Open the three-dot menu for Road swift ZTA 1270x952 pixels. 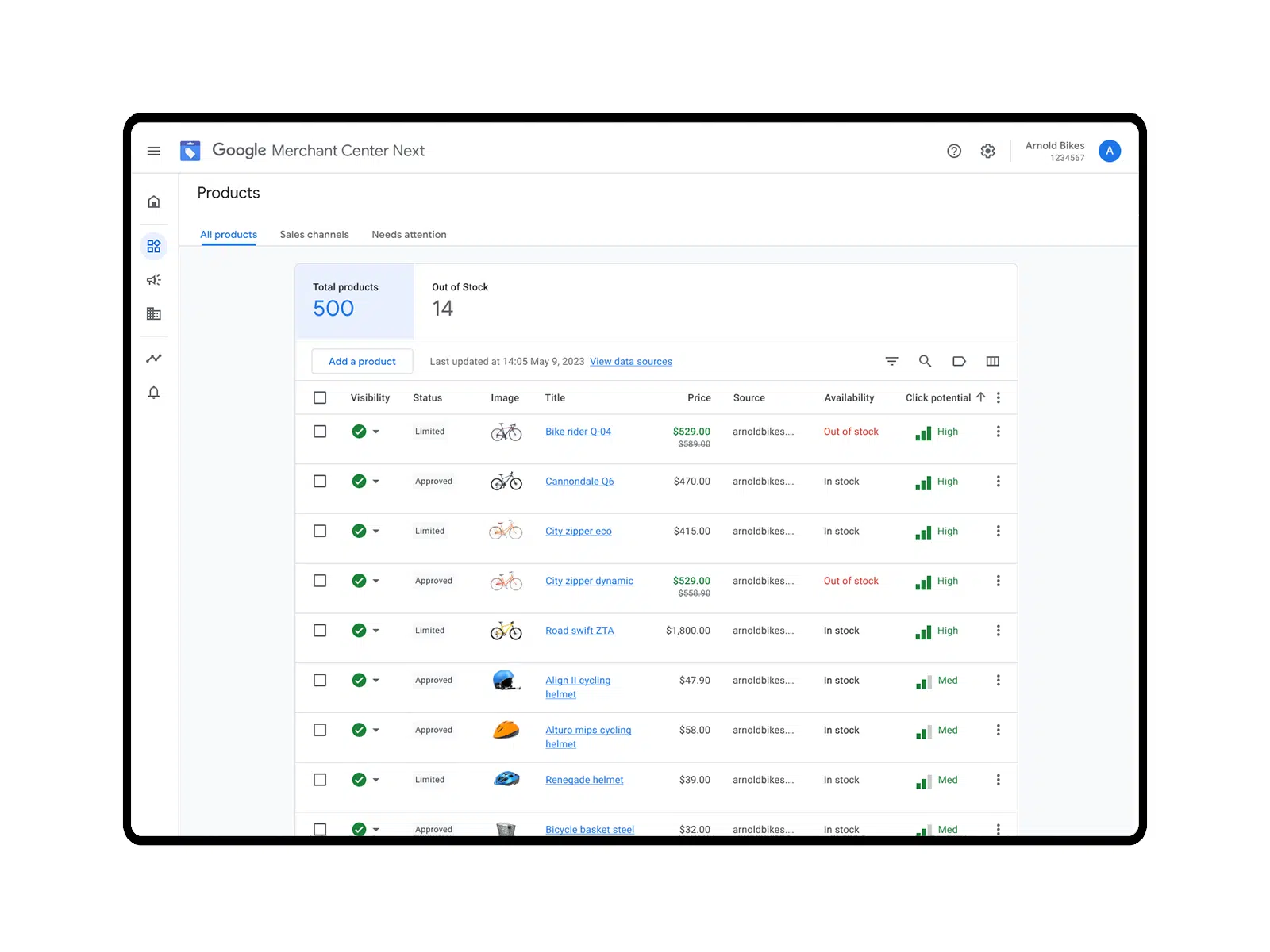999,631
